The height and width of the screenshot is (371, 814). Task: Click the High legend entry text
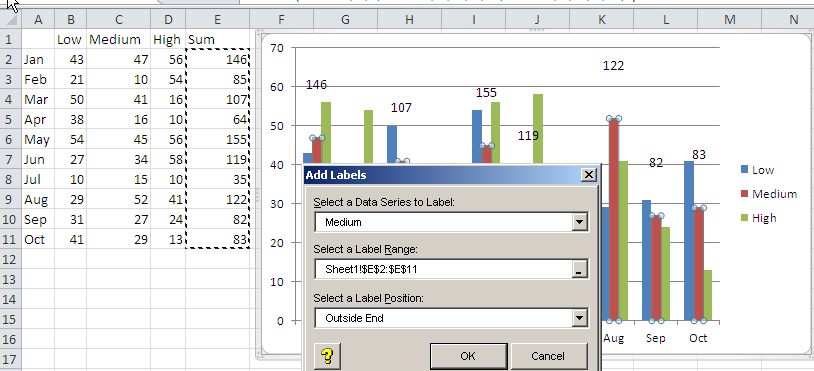[764, 218]
